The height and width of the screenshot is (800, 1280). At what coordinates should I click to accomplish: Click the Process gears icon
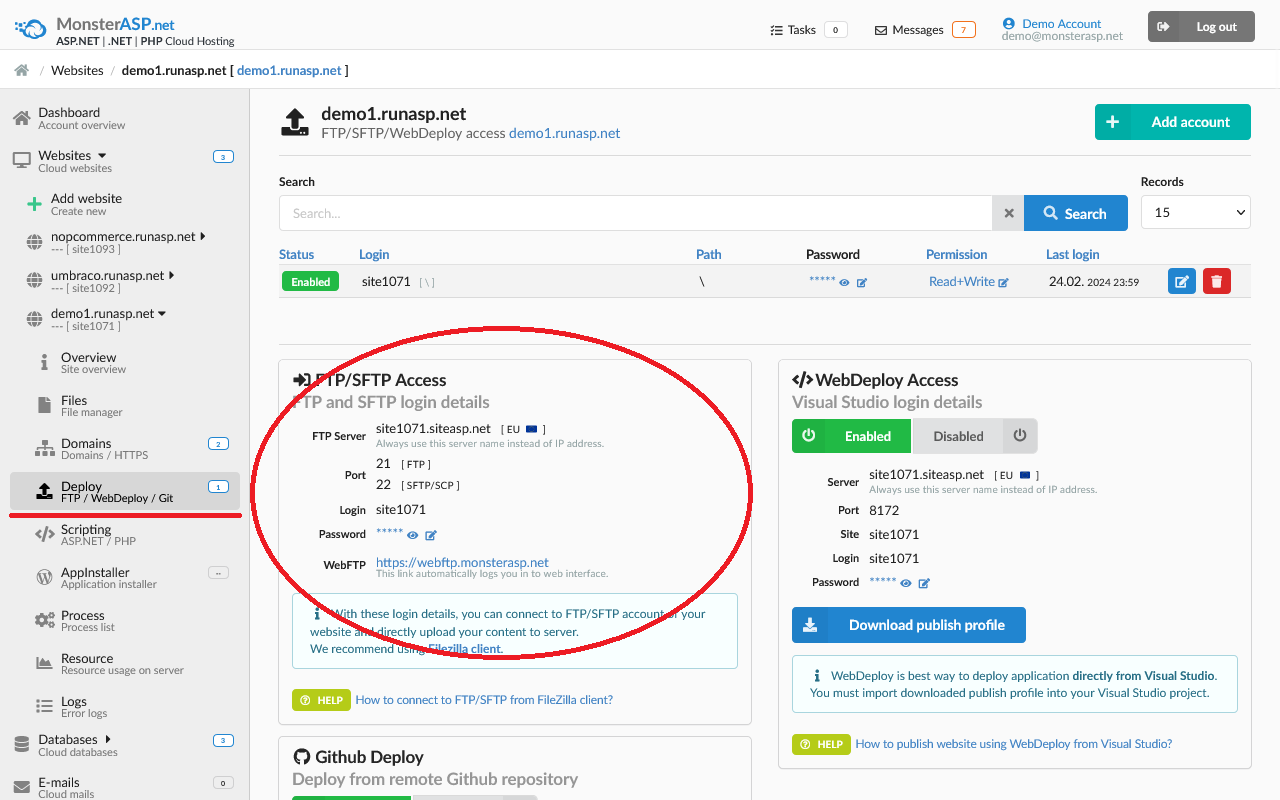pyautogui.click(x=45, y=620)
